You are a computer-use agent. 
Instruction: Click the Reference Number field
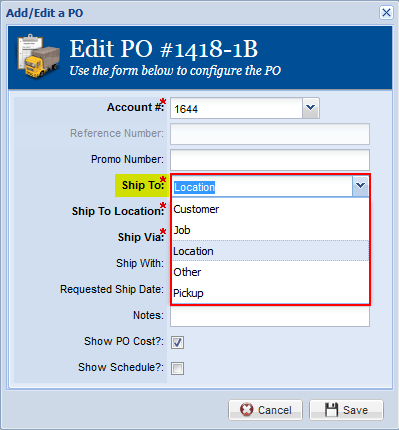click(270, 134)
